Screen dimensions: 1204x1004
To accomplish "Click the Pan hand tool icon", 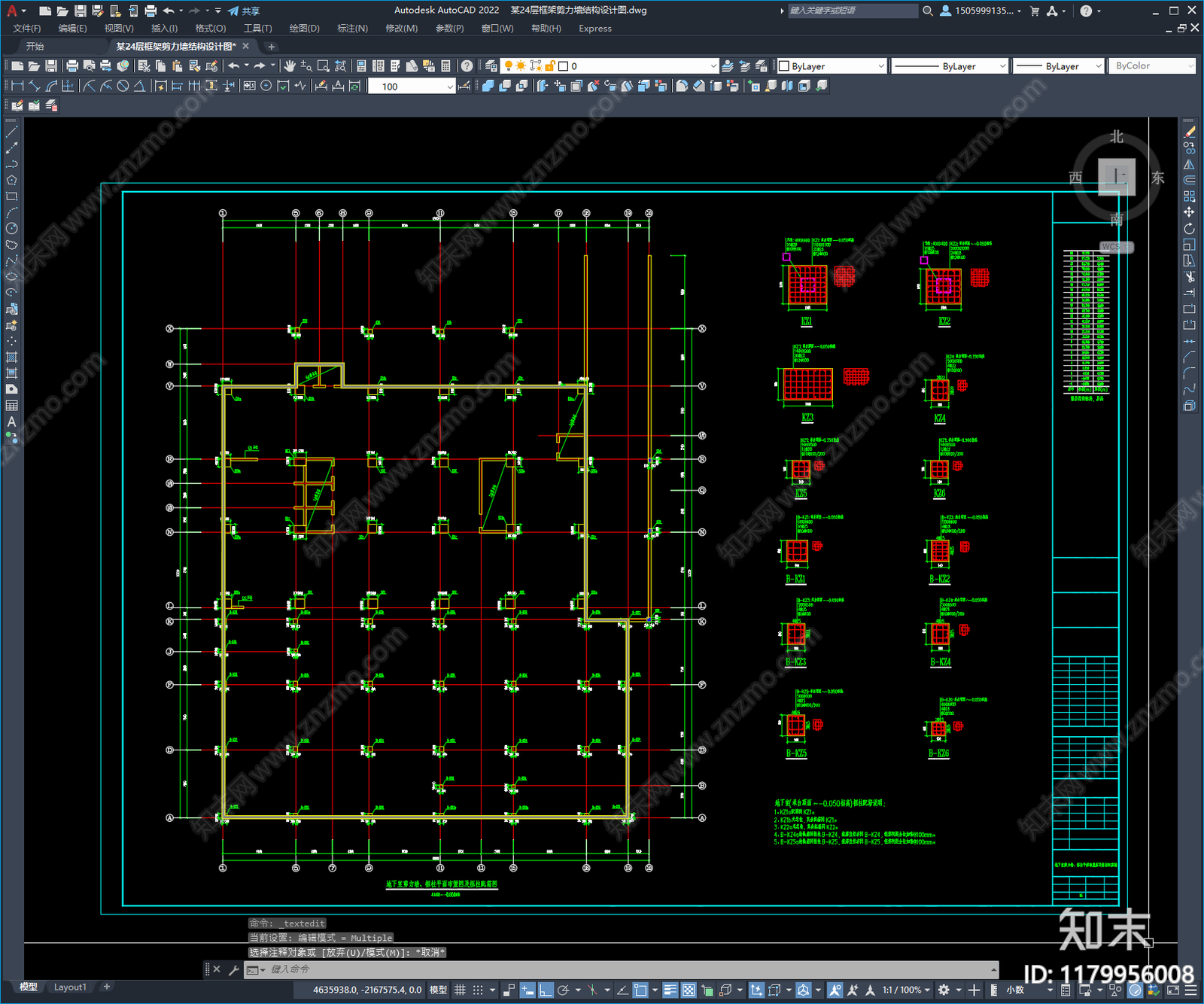I will click(289, 66).
